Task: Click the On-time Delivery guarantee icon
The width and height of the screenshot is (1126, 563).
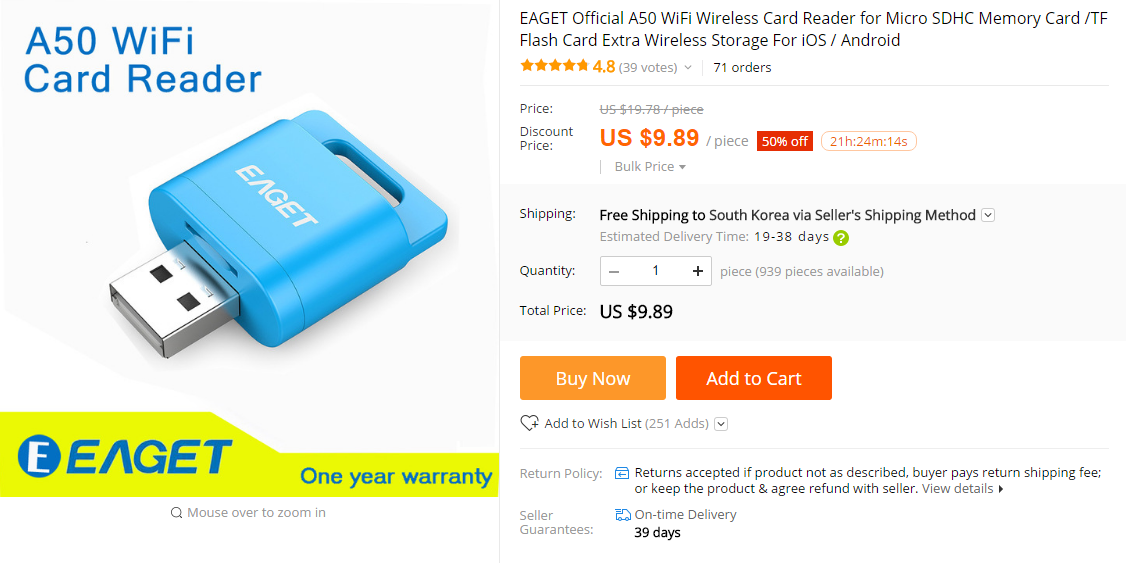Action: [x=623, y=515]
